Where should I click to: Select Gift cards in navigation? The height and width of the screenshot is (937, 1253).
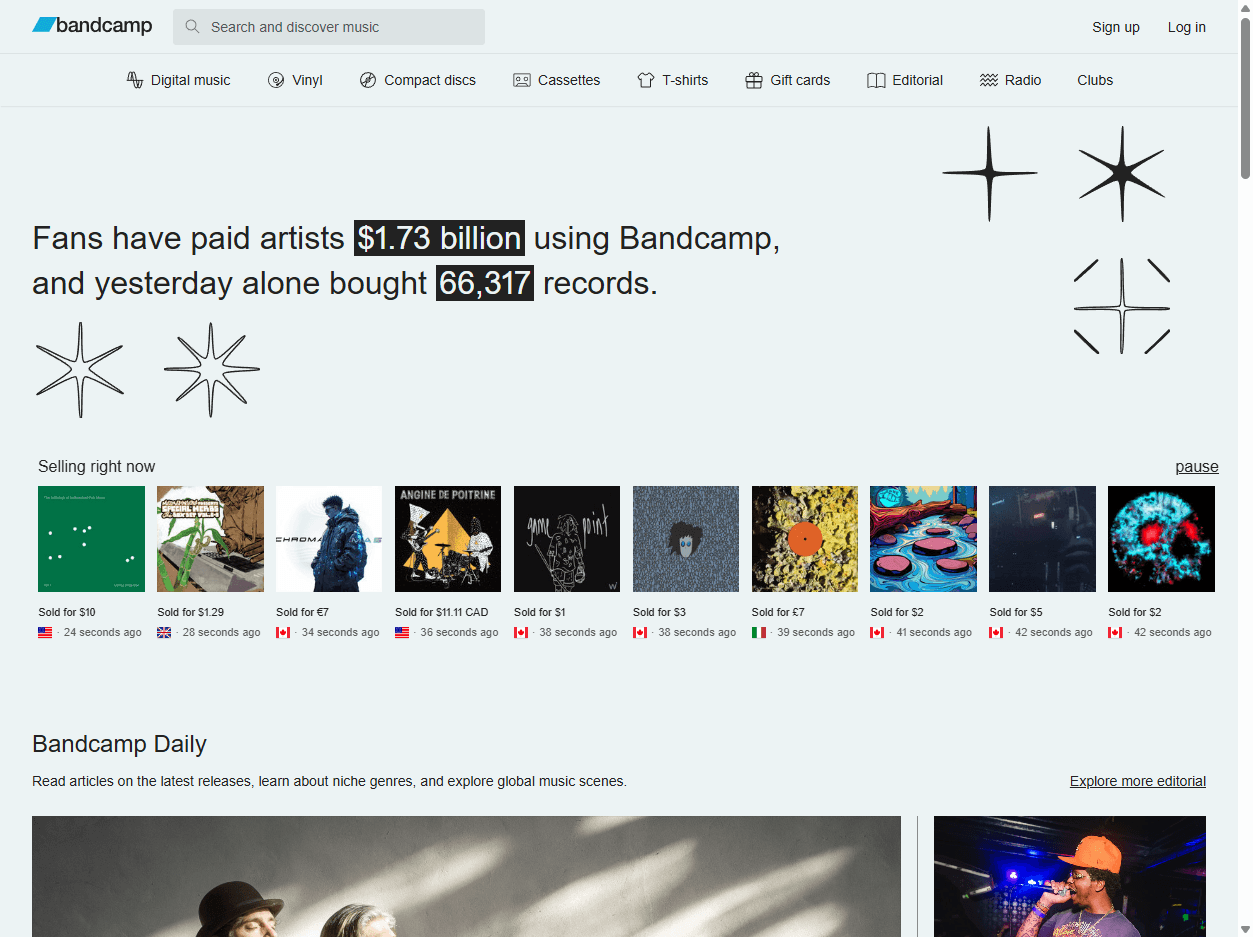point(788,80)
